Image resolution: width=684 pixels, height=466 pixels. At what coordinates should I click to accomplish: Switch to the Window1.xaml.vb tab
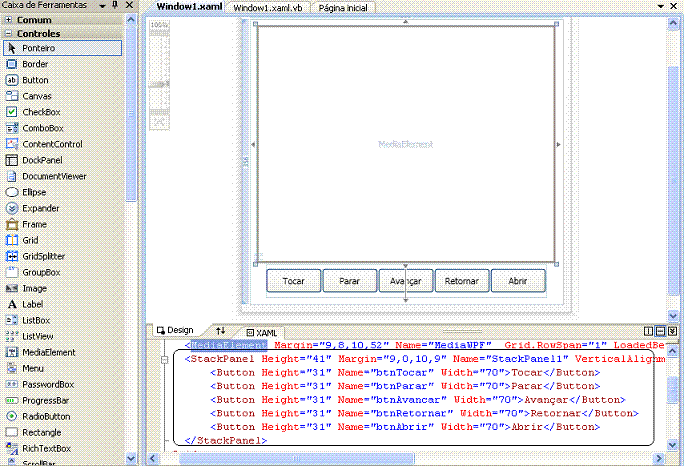267,7
